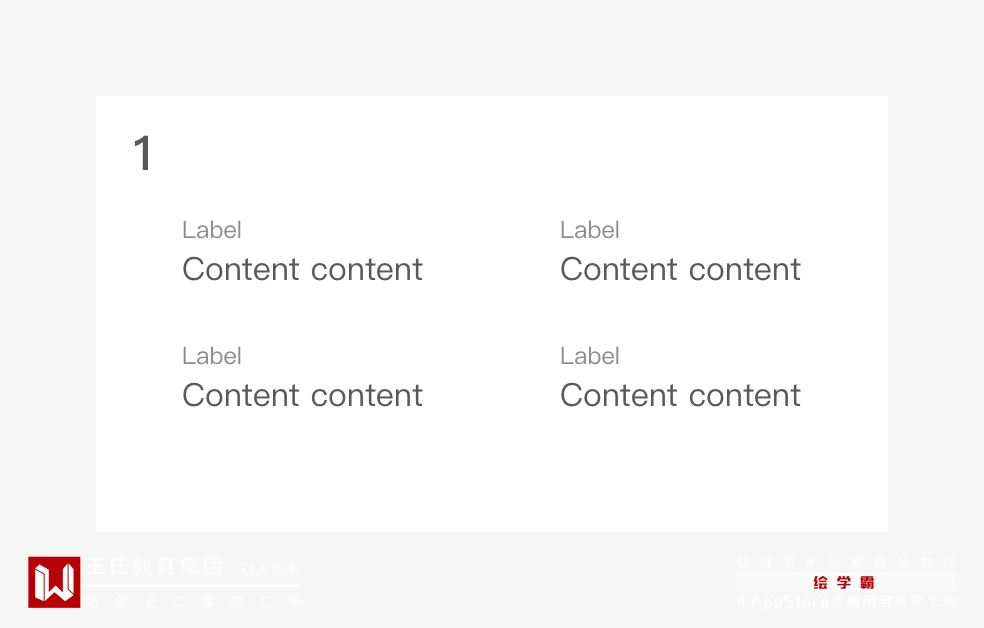
Task: Select the upper-left Label text
Action: [x=212, y=230]
